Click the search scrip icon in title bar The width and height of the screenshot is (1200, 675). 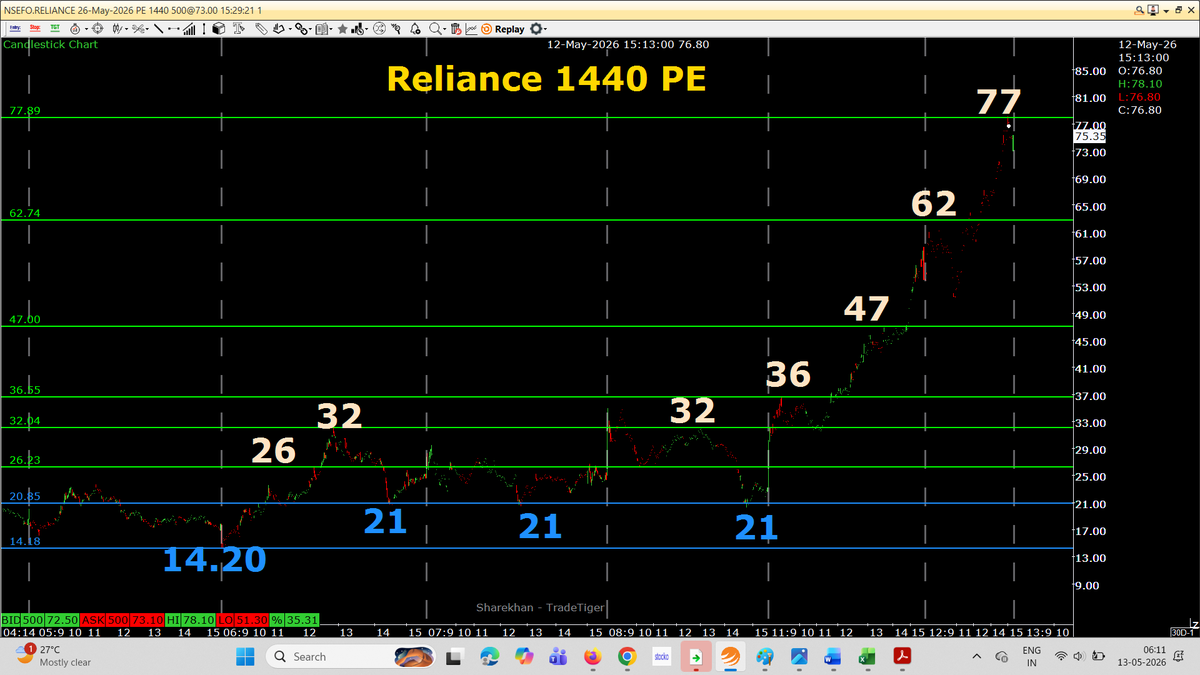pyautogui.click(x=1139, y=9)
